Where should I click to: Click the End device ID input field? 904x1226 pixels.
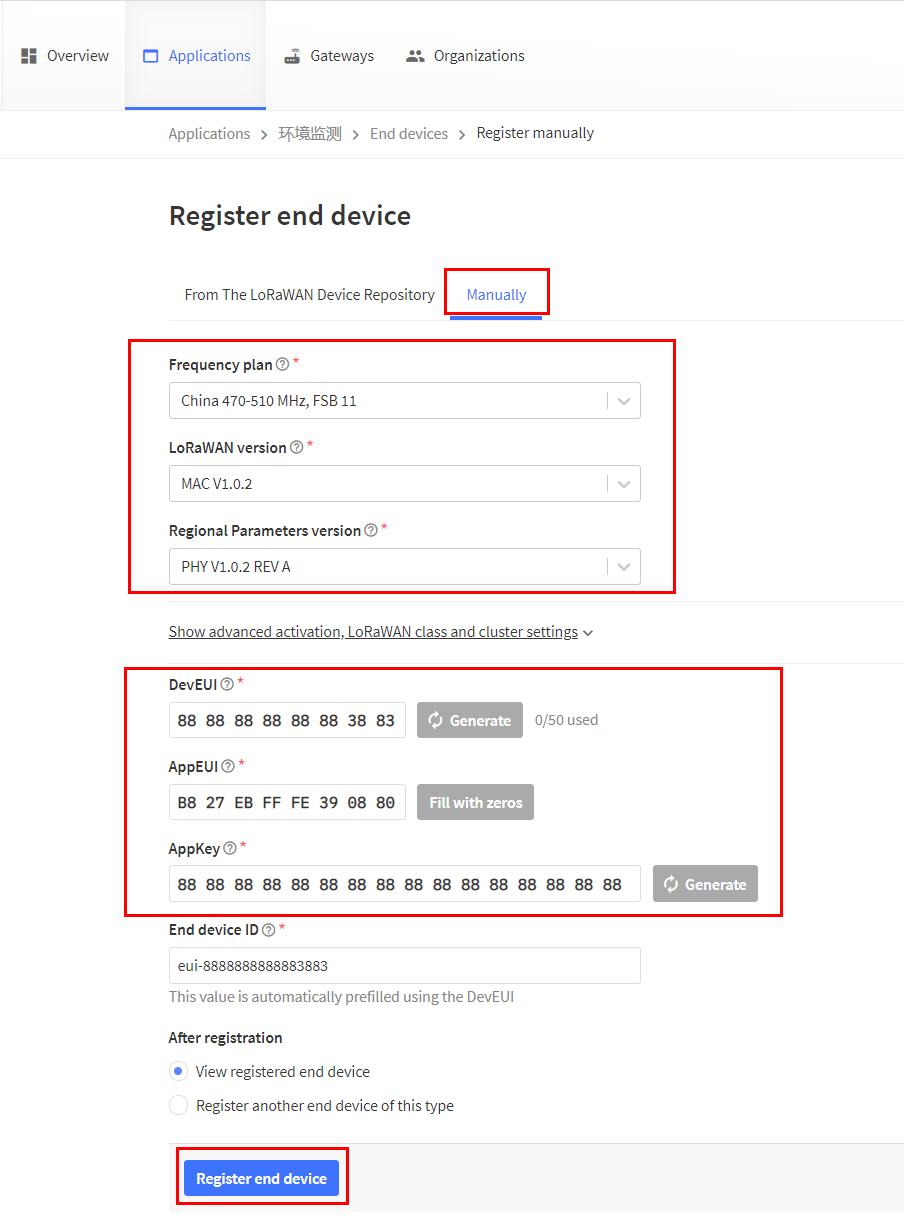(404, 966)
